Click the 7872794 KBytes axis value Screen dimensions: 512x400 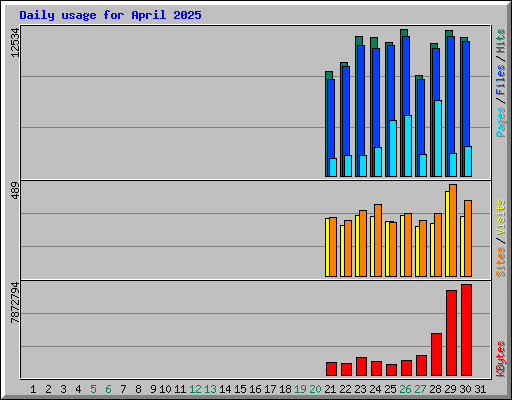pyautogui.click(x=15, y=302)
